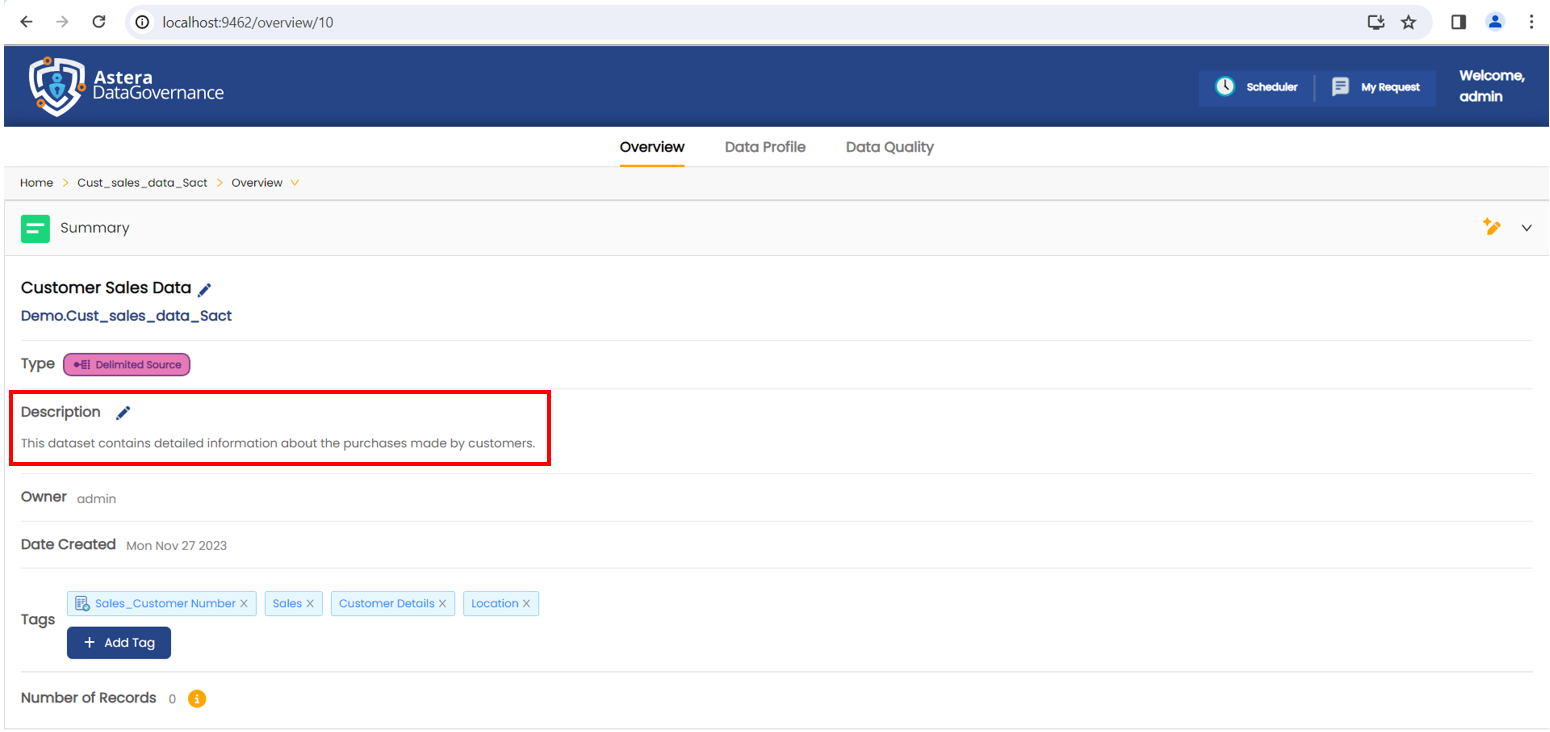Click the browser address bar URL
Screen dimensions: 1550x732
coord(248,22)
